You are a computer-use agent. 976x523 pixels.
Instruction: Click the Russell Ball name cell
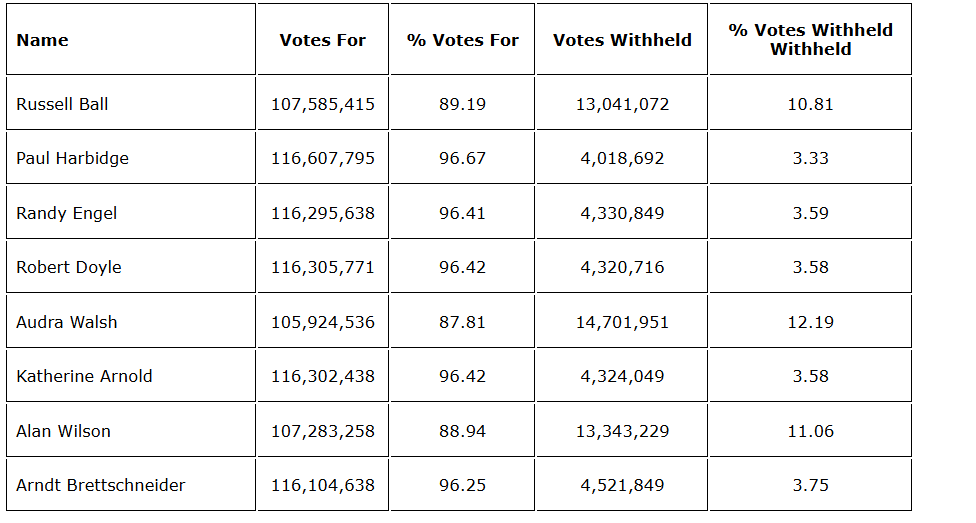[62, 104]
